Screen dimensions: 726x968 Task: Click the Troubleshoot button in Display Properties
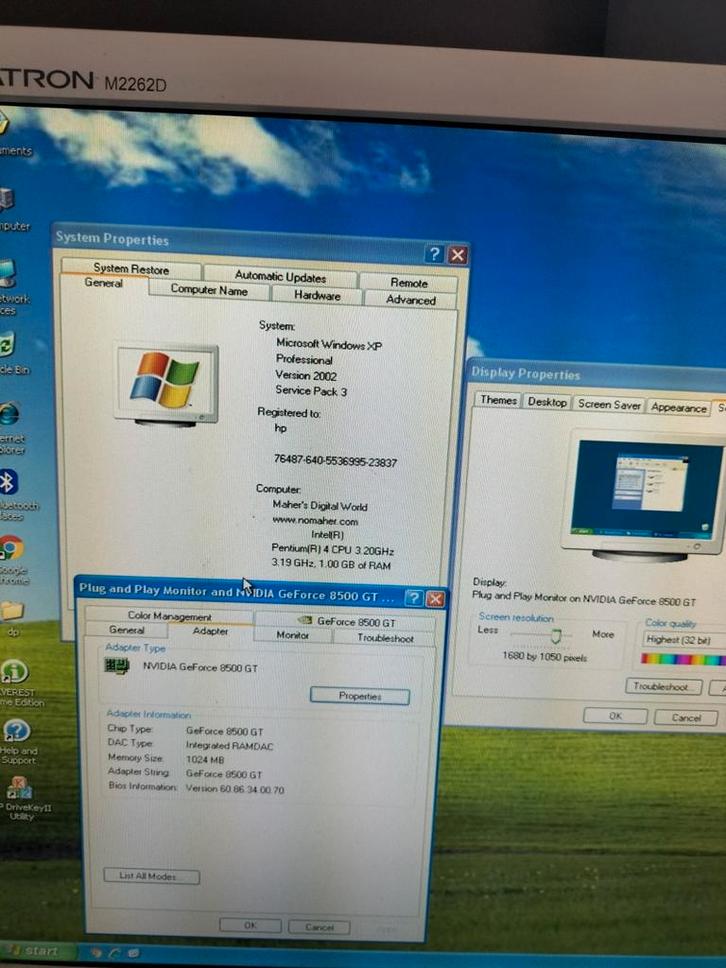(663, 687)
